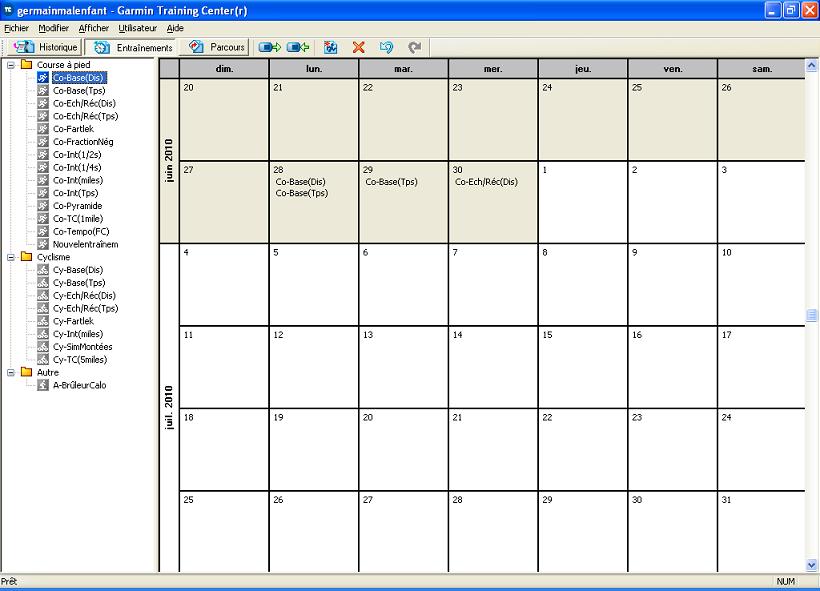Click the juil. 2010 month label

coord(169,407)
